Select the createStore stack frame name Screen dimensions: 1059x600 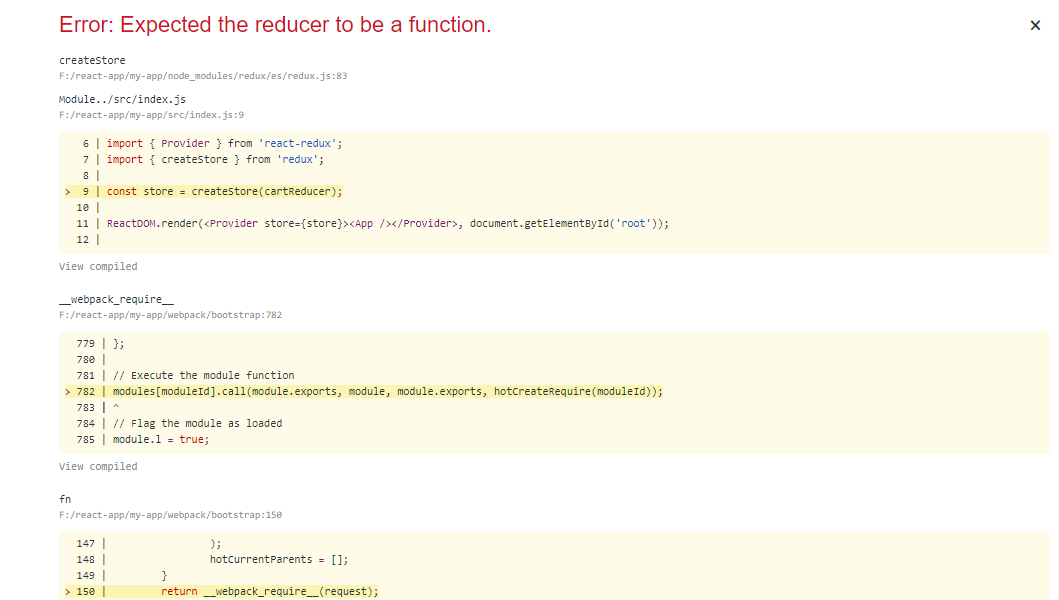pos(92,60)
